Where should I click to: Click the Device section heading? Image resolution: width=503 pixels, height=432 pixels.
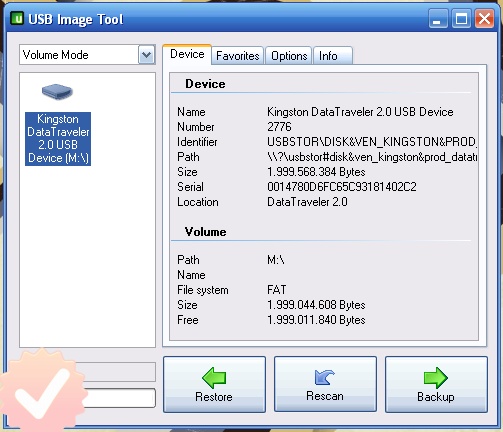[x=205, y=84]
